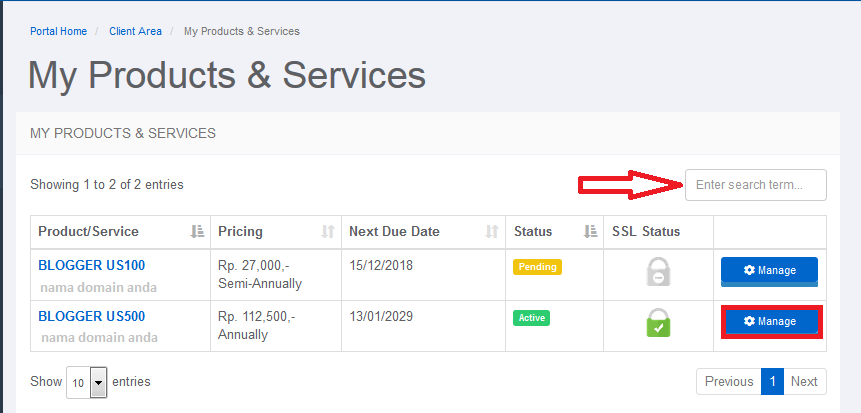861x413 pixels.
Task: Sort table using Pricing column arrows
Action: [328, 232]
